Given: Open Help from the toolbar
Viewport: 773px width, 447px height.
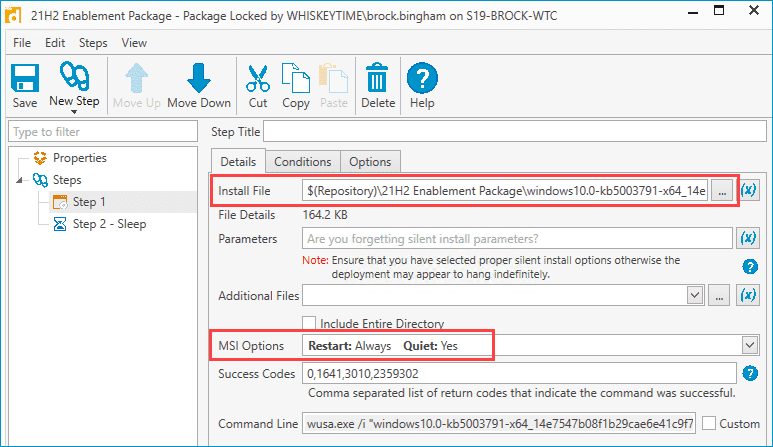Looking at the screenshot, I should 422,85.
